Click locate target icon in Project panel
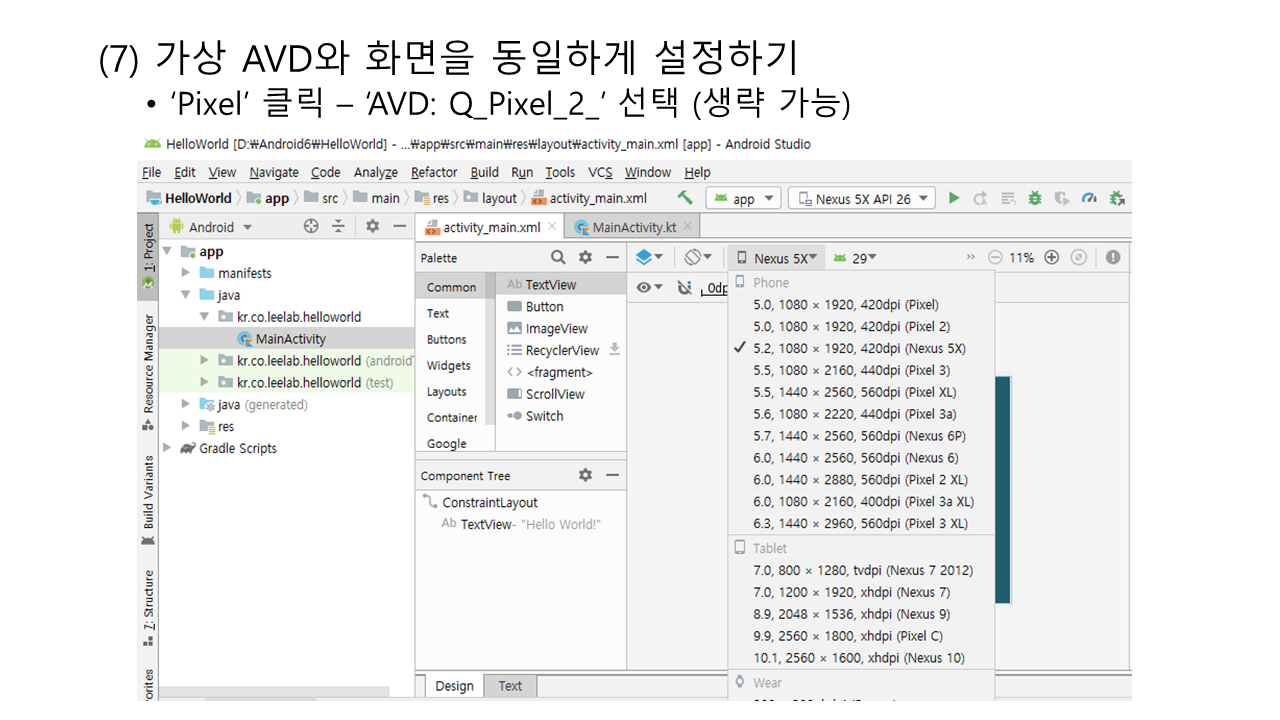1280x720 pixels. (311, 227)
